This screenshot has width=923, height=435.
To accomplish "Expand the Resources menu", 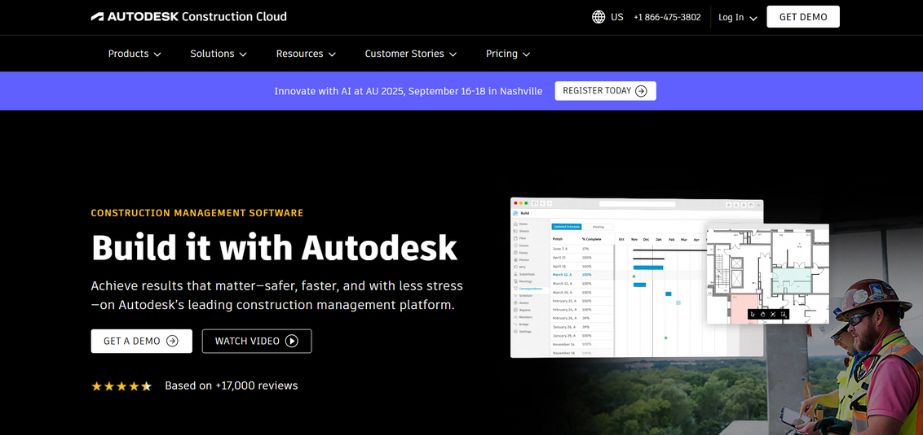I will coord(306,54).
